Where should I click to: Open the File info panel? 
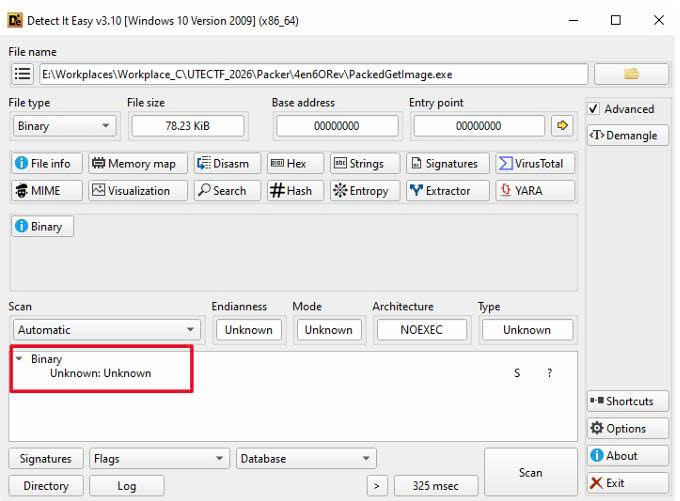[x=46, y=164]
